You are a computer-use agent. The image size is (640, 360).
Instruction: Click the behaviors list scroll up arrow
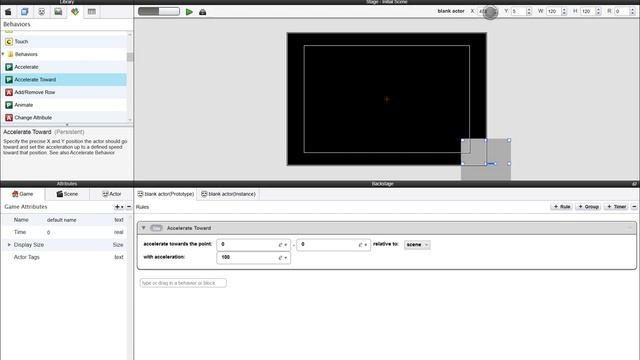(x=130, y=34)
